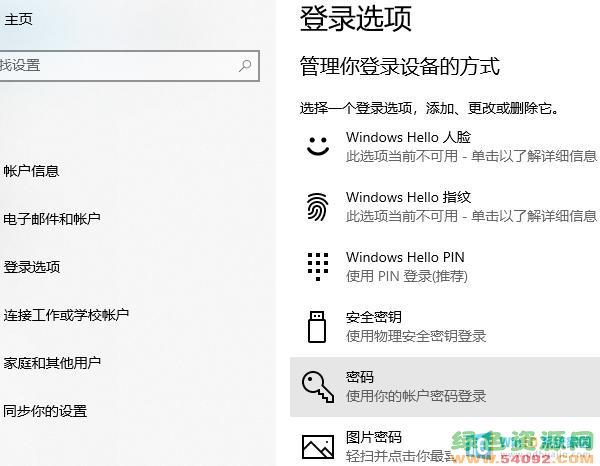600x466 pixels.
Task: Expand the 密码 option
Action: (x=445, y=387)
